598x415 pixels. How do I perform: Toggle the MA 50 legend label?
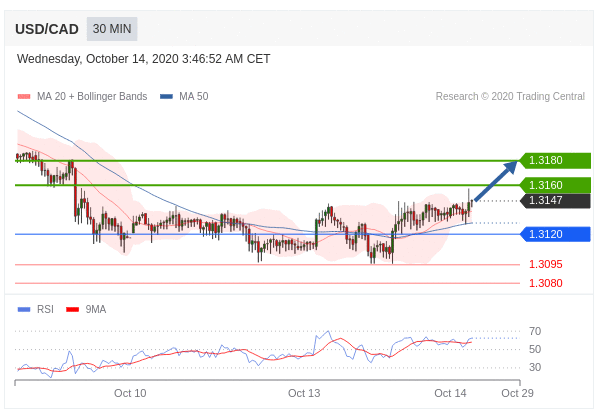coord(194,96)
